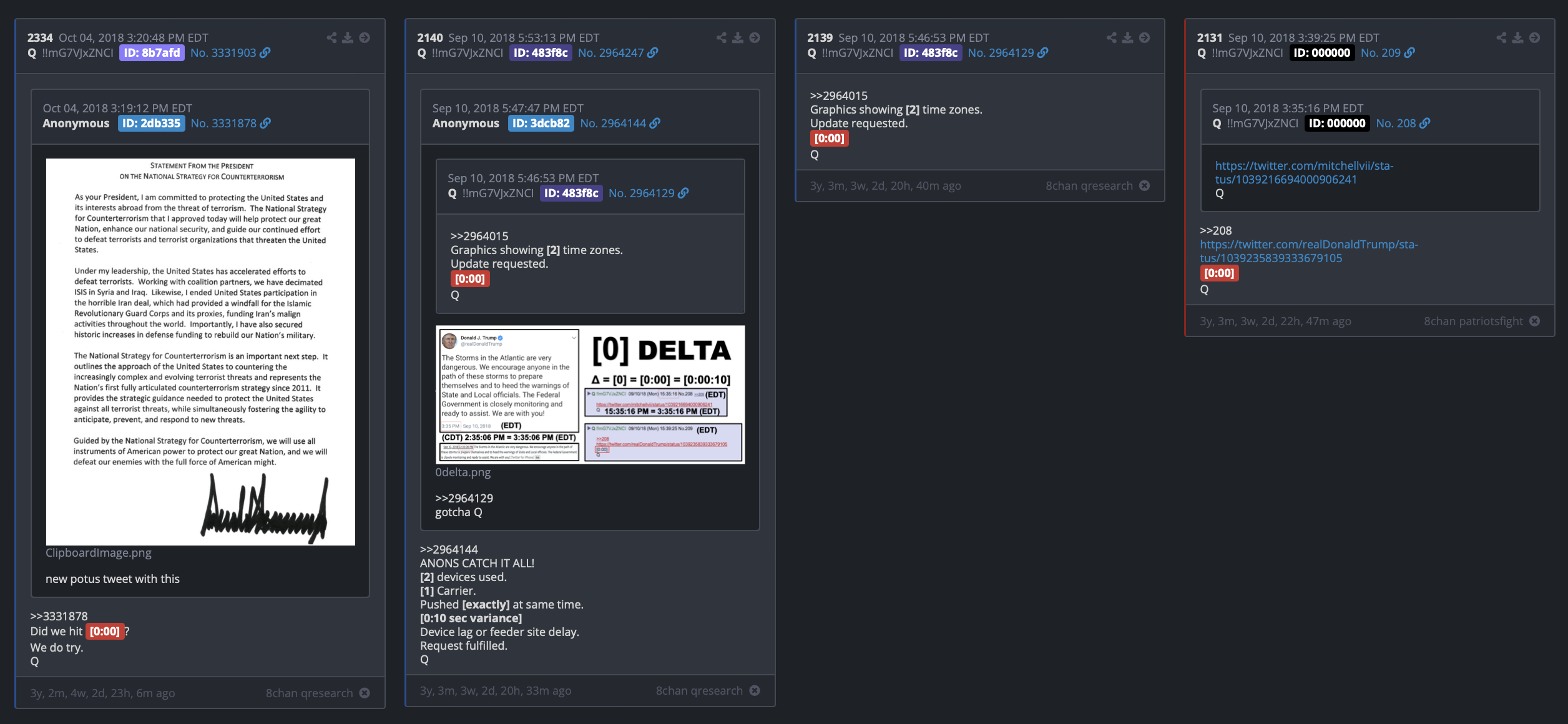Screen dimensions: 1568x724
Task: Click the ID: 3dcb82 badge
Action: pos(541,124)
